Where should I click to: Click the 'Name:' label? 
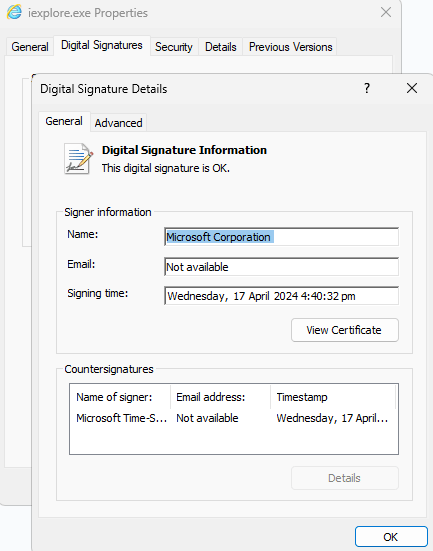83,234
